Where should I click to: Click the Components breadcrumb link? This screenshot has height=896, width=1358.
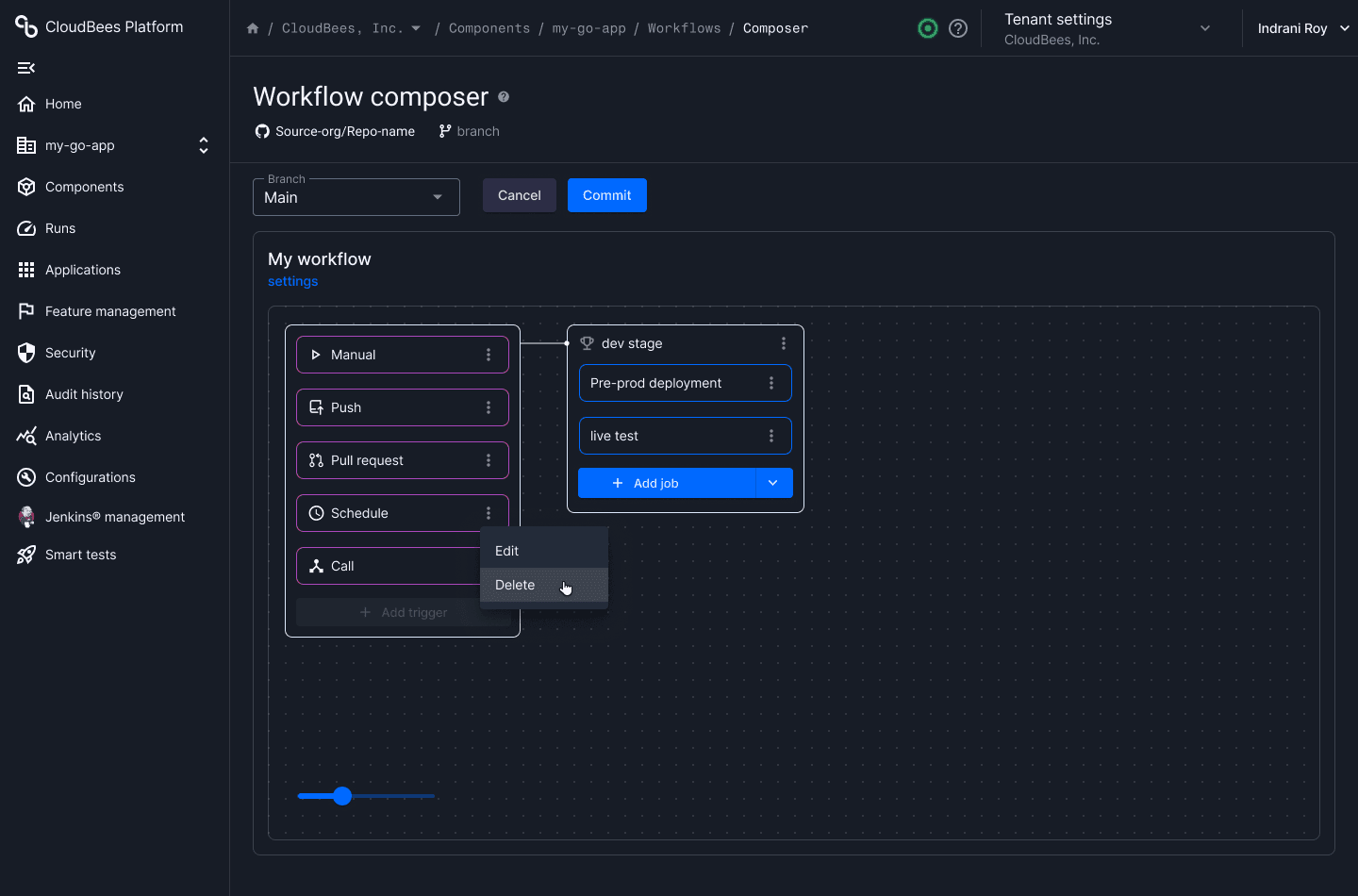(489, 28)
